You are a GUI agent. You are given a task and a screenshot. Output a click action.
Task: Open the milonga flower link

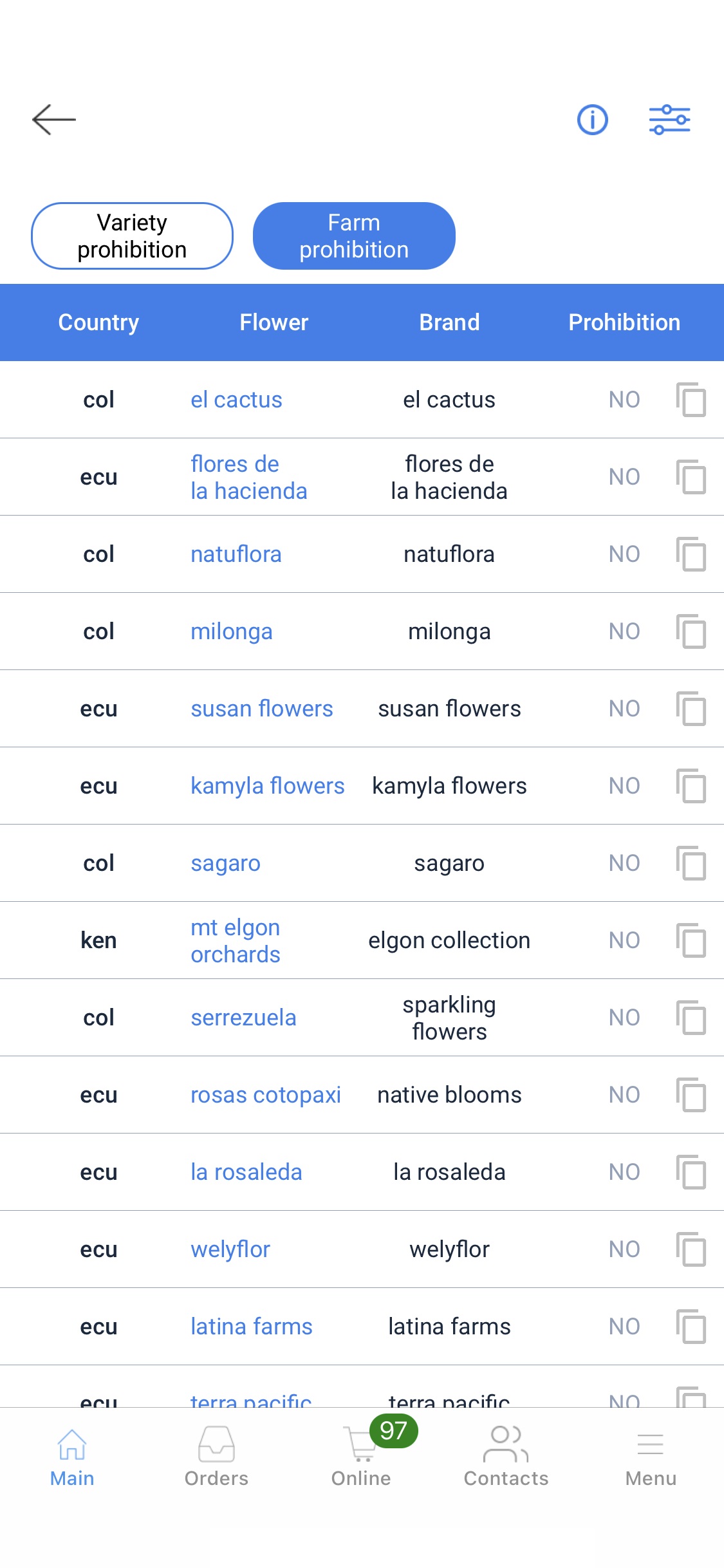[232, 631]
